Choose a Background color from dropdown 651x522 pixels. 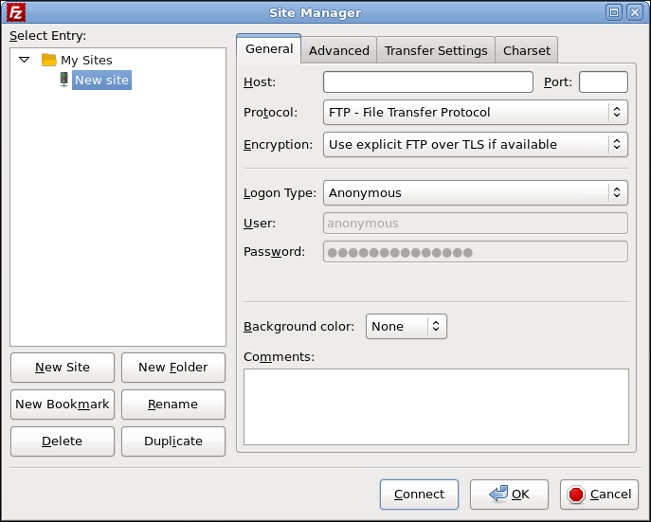click(406, 327)
